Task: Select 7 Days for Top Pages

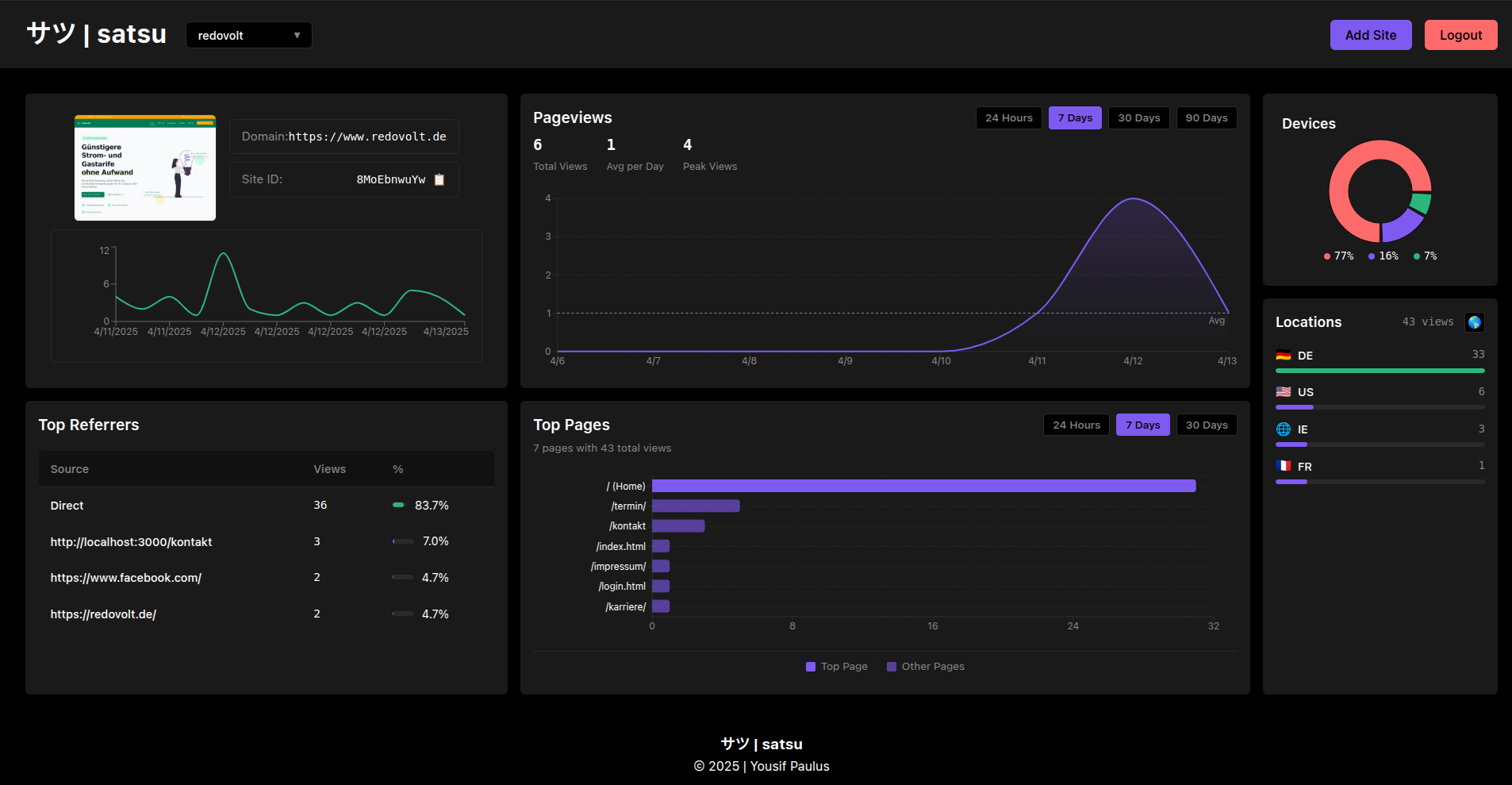Action: point(1142,425)
